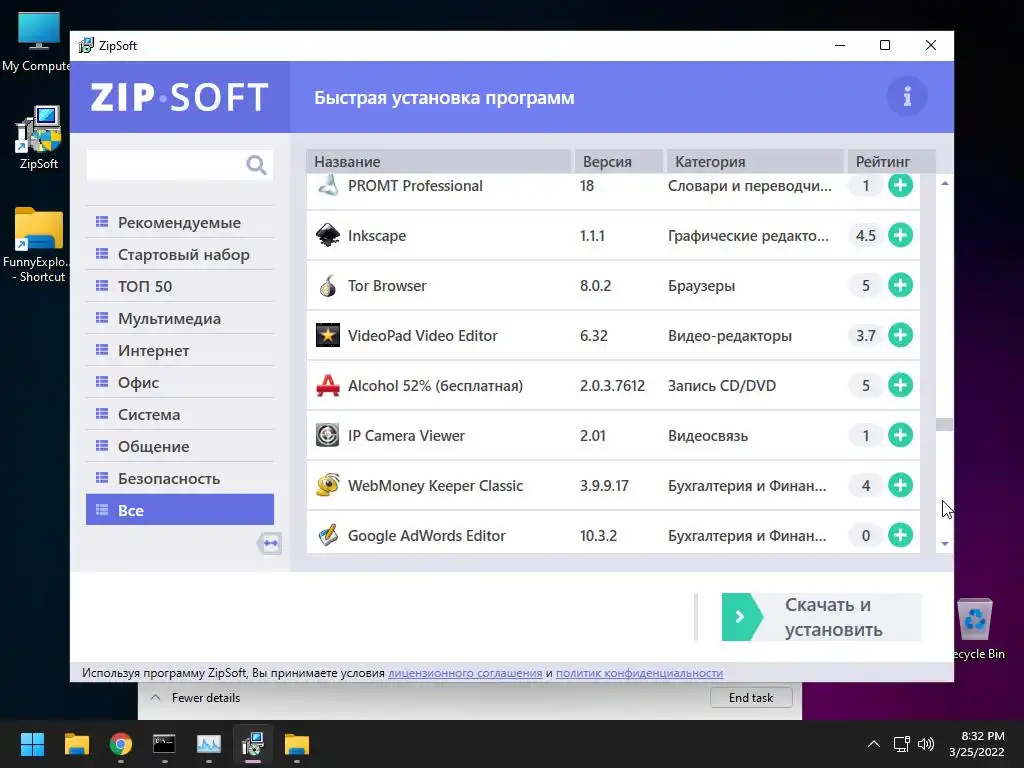Select the Tor Browser row name
The width and height of the screenshot is (1024, 768).
coord(387,285)
